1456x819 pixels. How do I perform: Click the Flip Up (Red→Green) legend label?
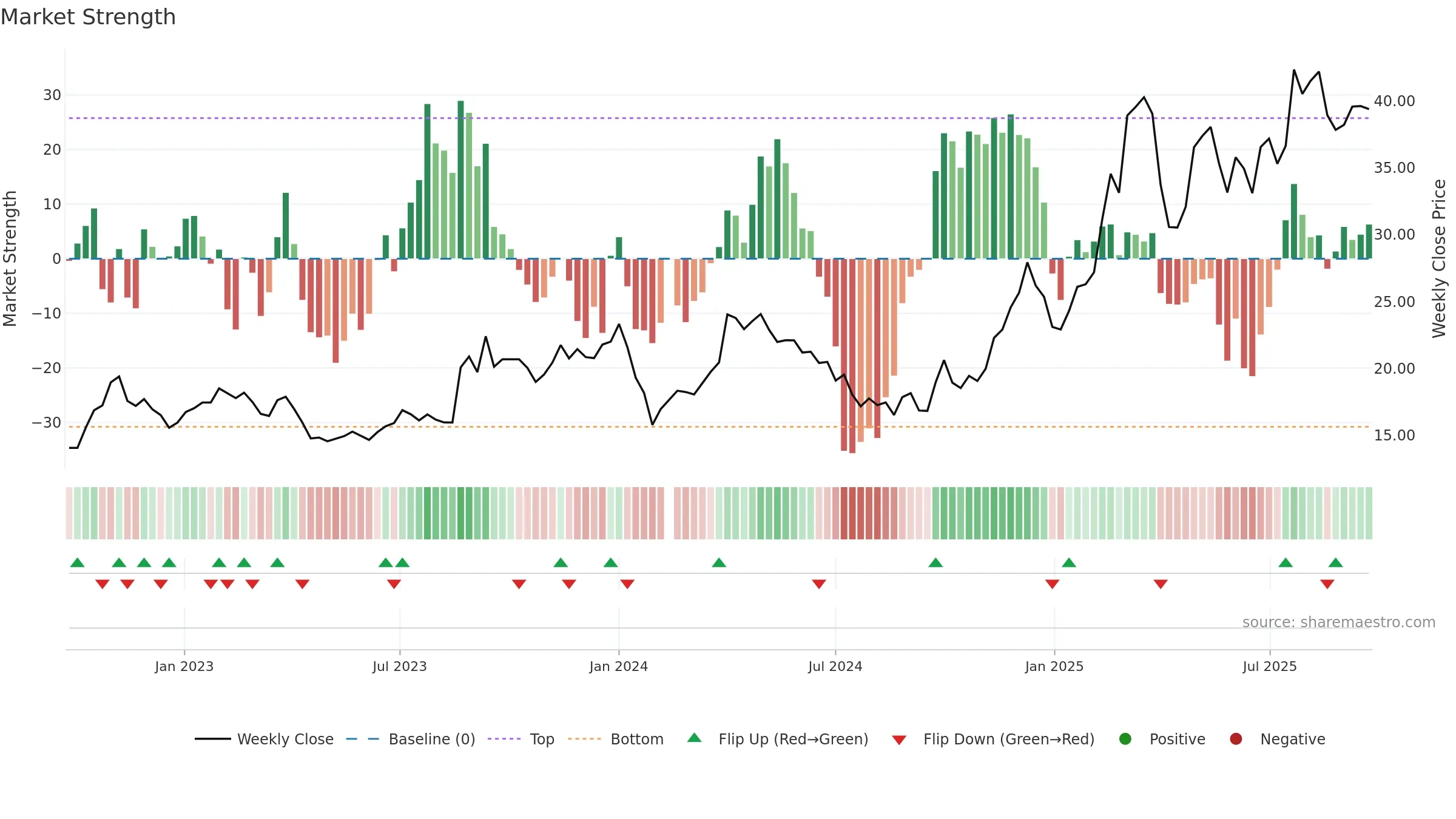pyautogui.click(x=794, y=739)
